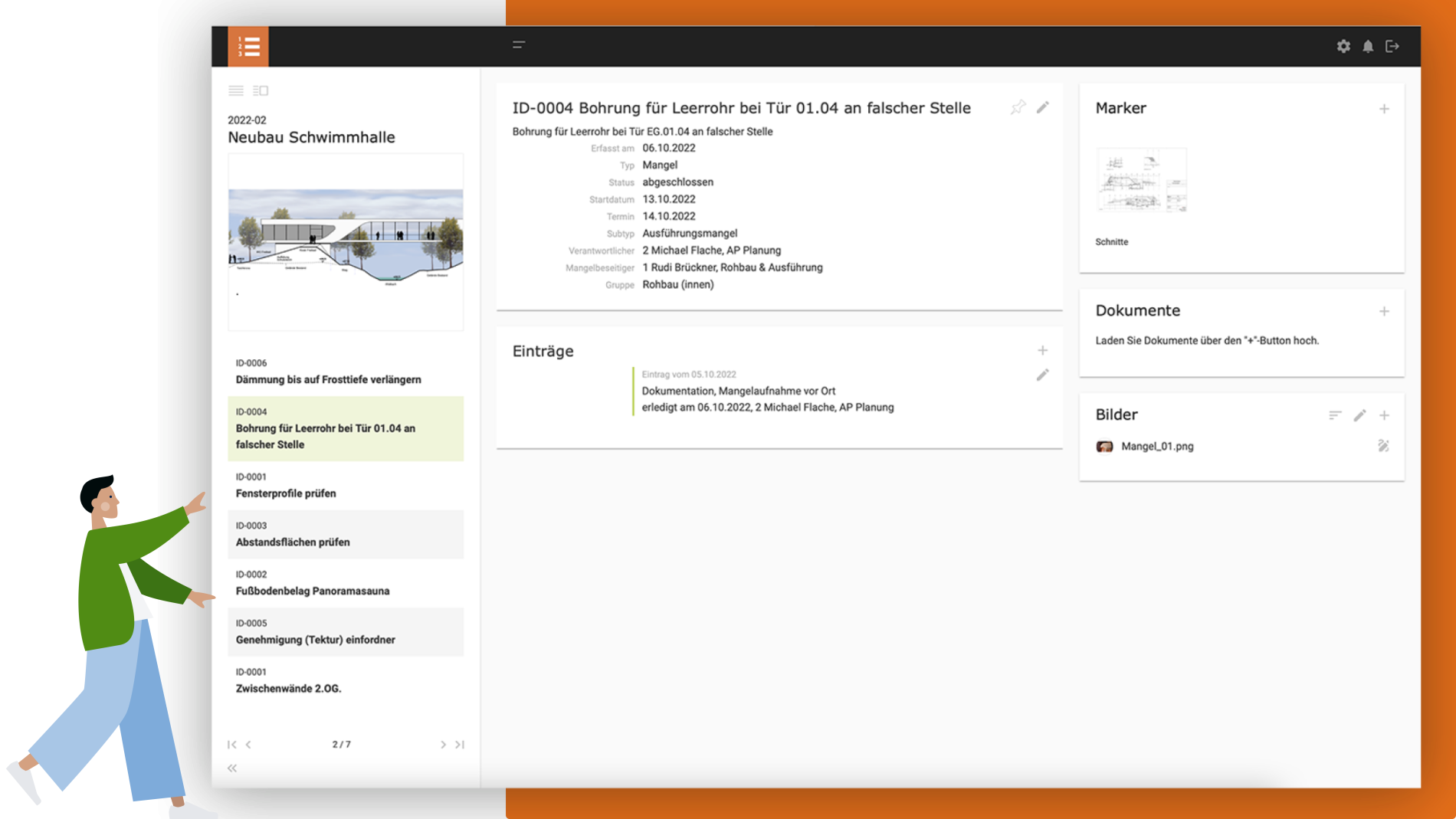Click Erfasst am date 06.10.2022
Screen dimensions: 1456x819
(668, 149)
